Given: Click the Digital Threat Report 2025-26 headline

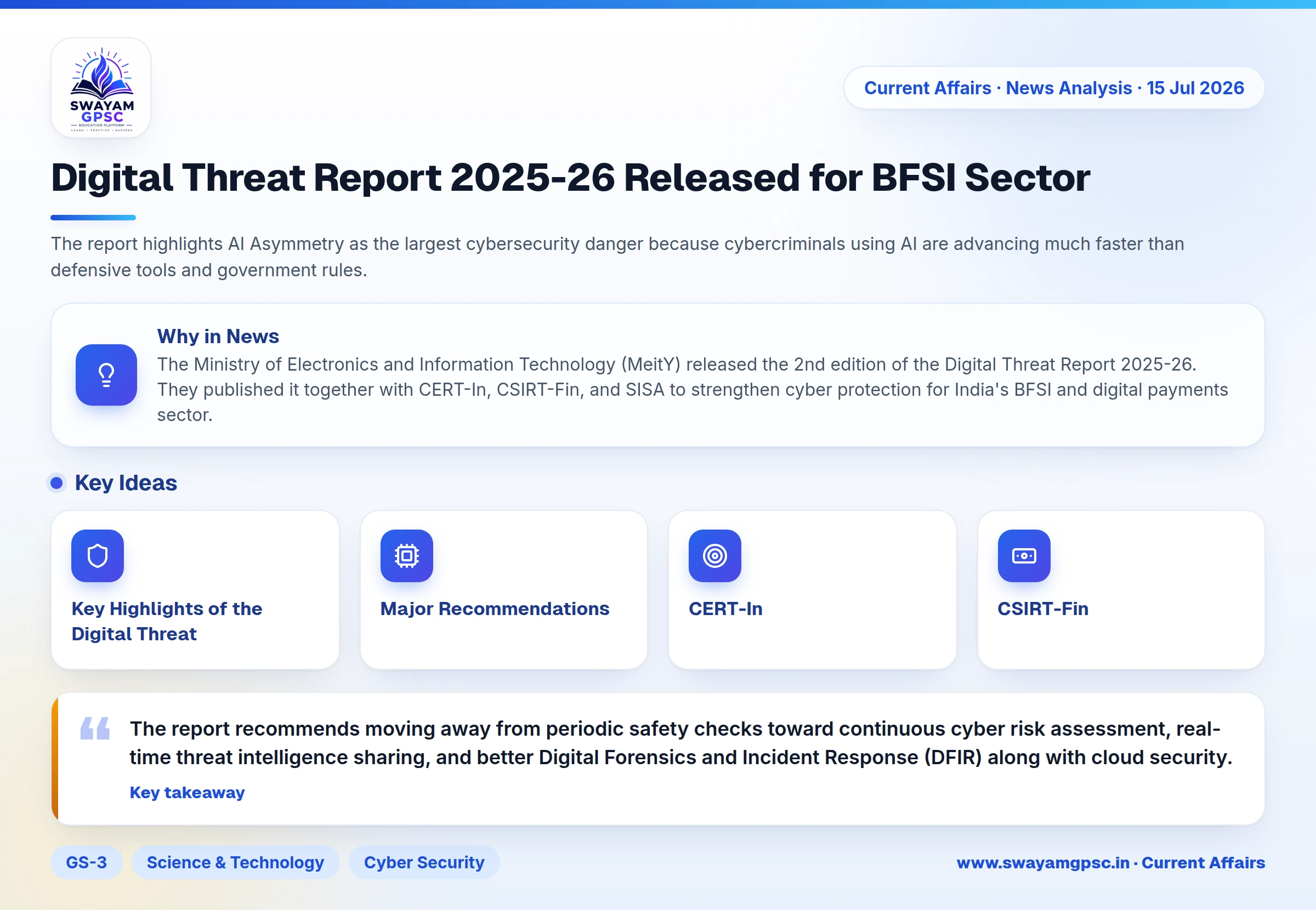Looking at the screenshot, I should click(x=570, y=177).
